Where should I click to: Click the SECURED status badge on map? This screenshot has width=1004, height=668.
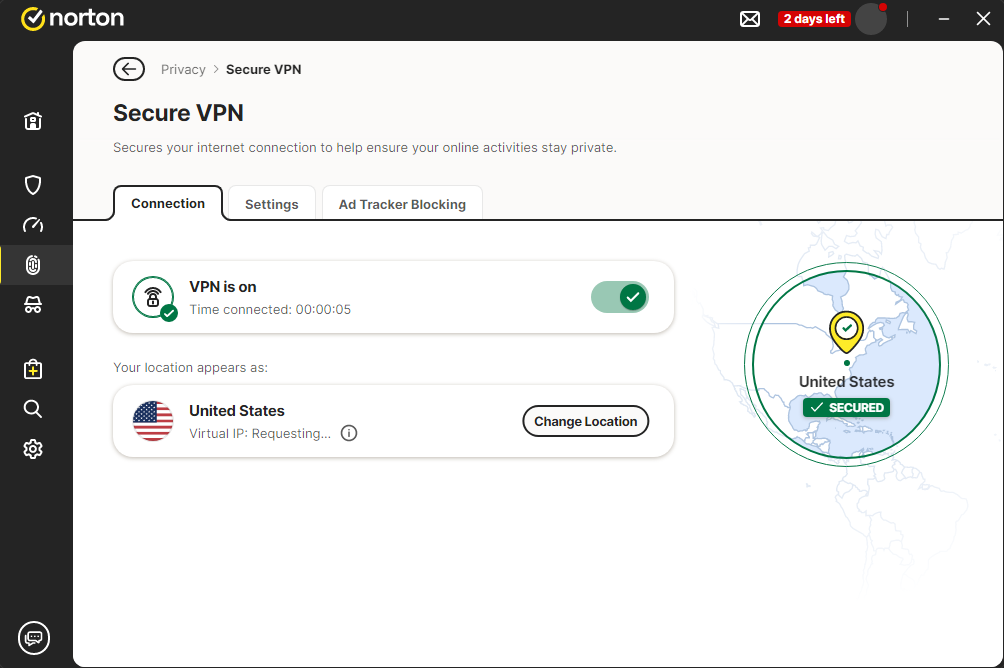846,407
